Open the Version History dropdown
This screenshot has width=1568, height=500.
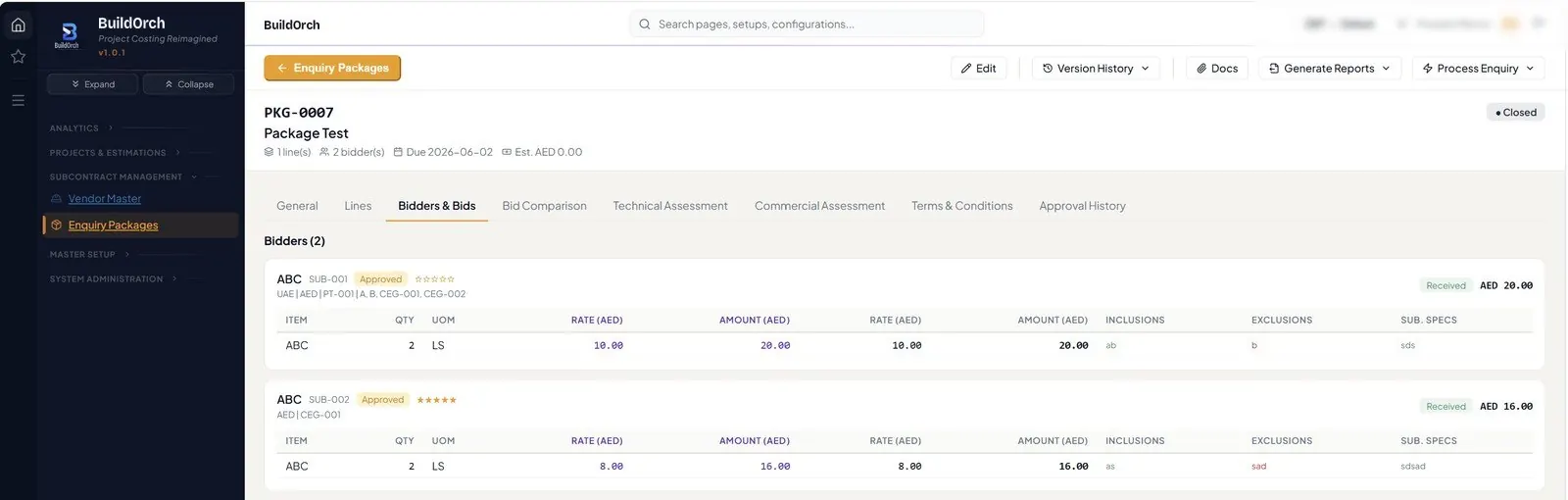point(1096,69)
